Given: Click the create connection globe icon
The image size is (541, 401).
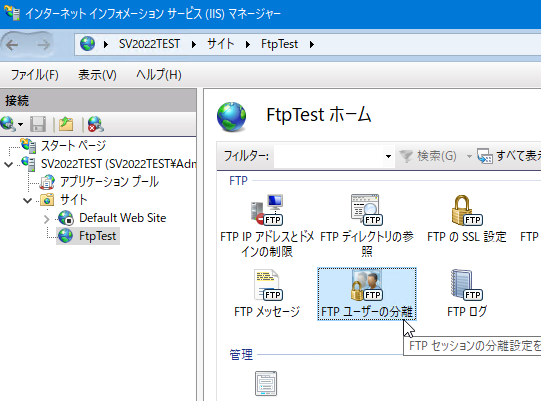Looking at the screenshot, I should click(8, 124).
